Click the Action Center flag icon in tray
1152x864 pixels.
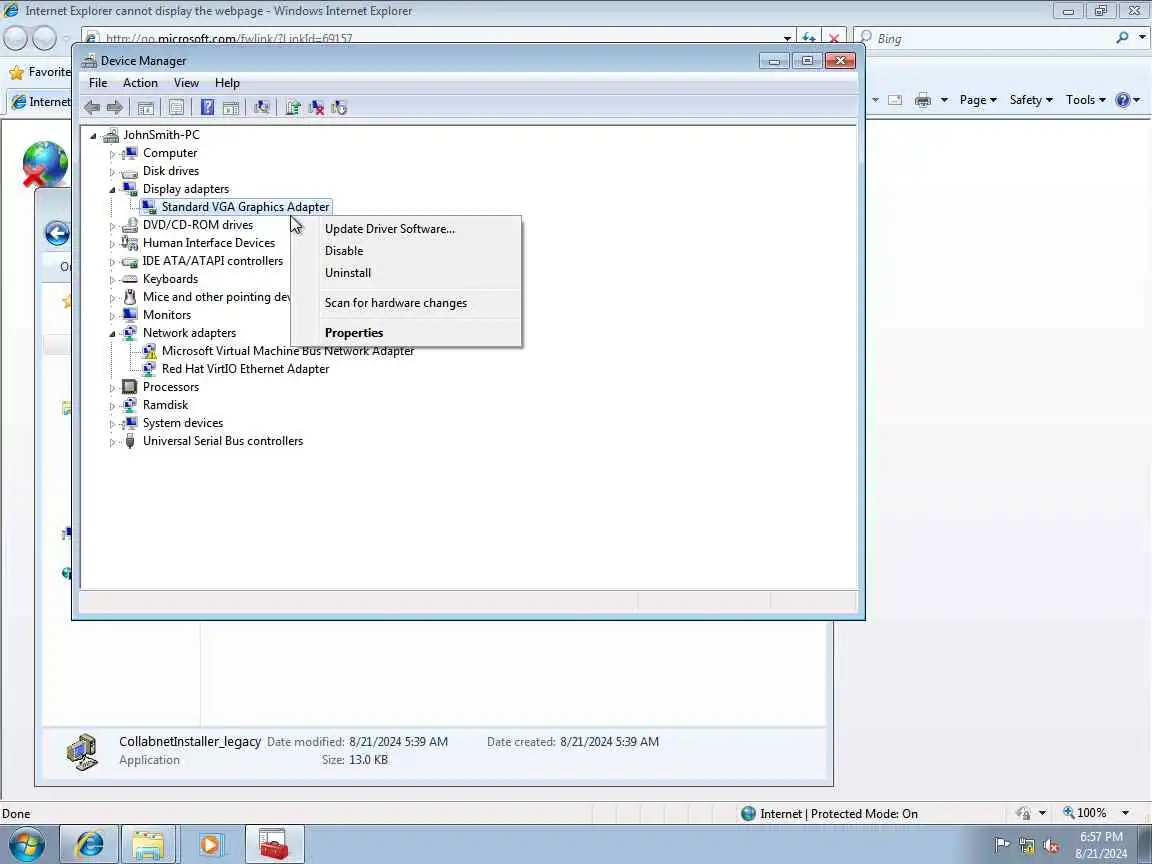1001,845
